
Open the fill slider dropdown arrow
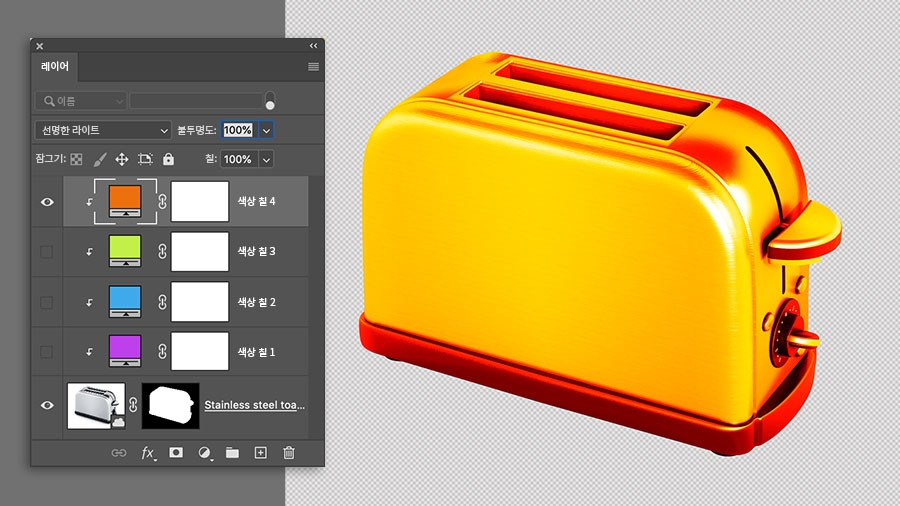pos(266,159)
